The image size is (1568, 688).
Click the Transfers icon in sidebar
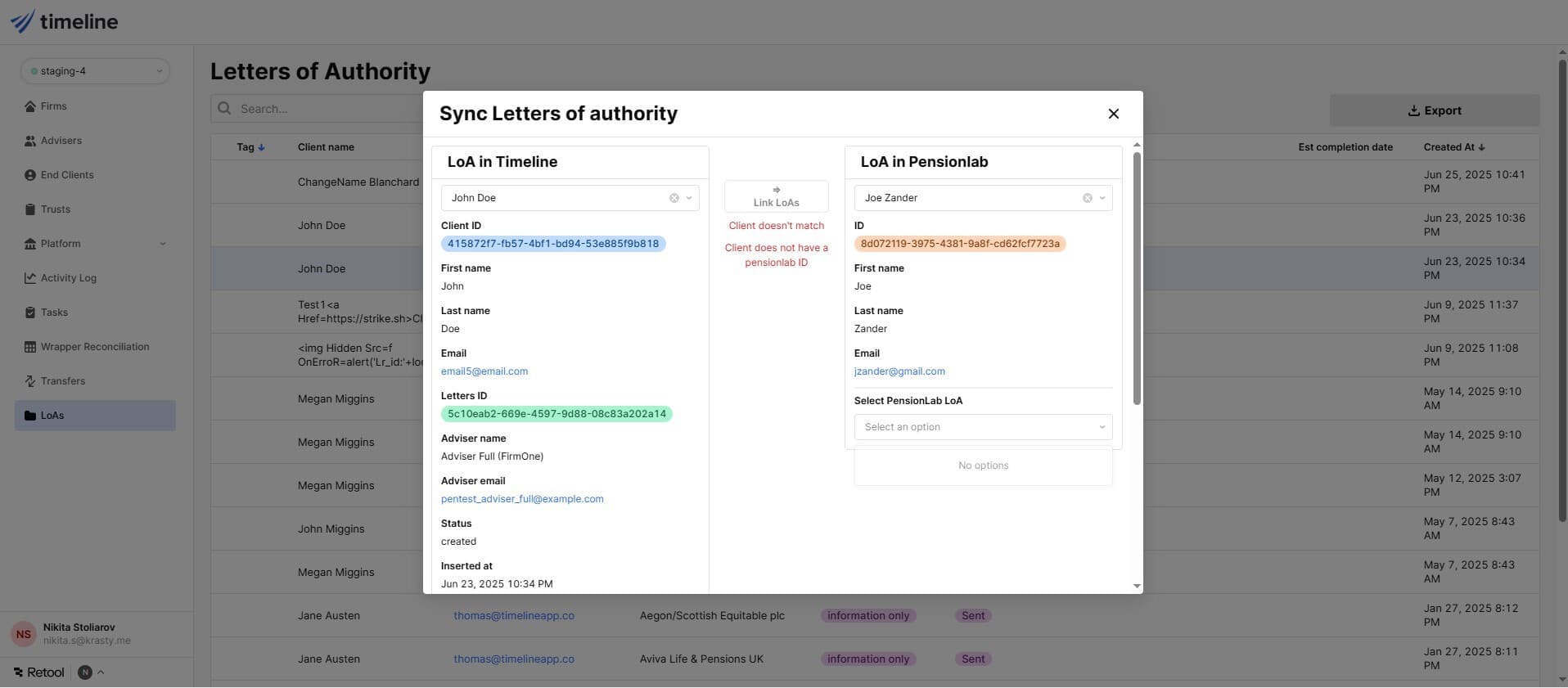click(30, 381)
